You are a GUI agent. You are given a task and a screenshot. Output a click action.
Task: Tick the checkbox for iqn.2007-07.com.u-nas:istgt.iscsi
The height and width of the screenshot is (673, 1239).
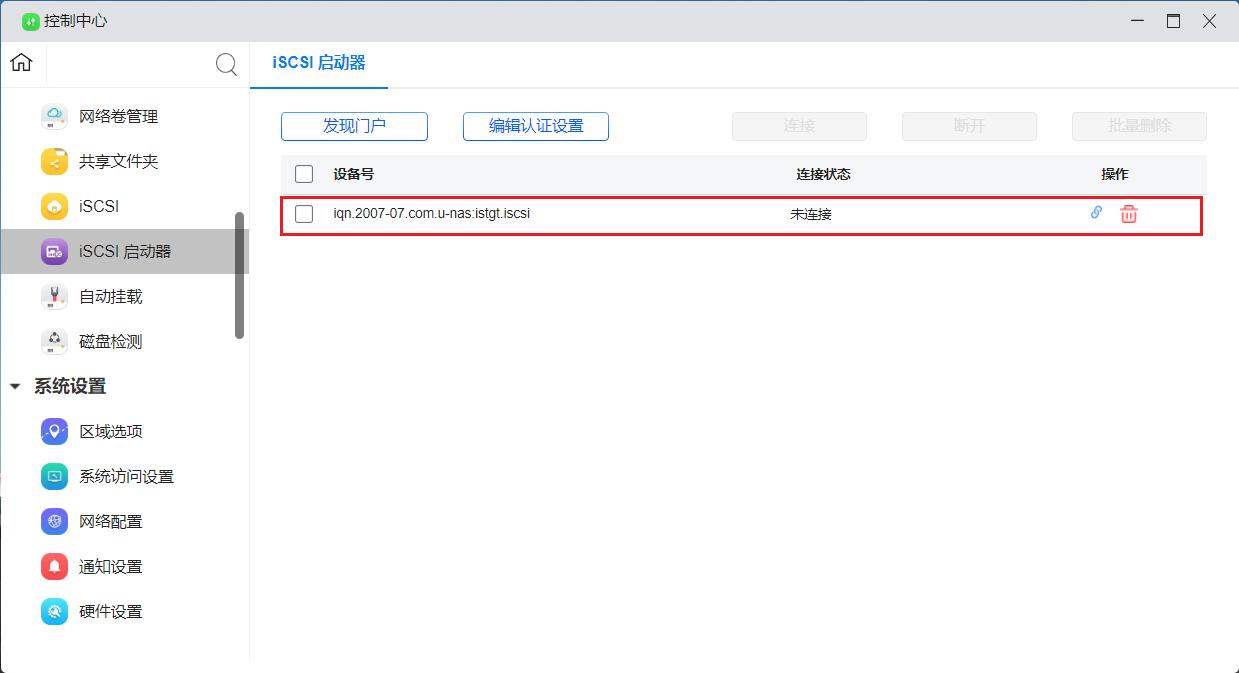point(304,213)
